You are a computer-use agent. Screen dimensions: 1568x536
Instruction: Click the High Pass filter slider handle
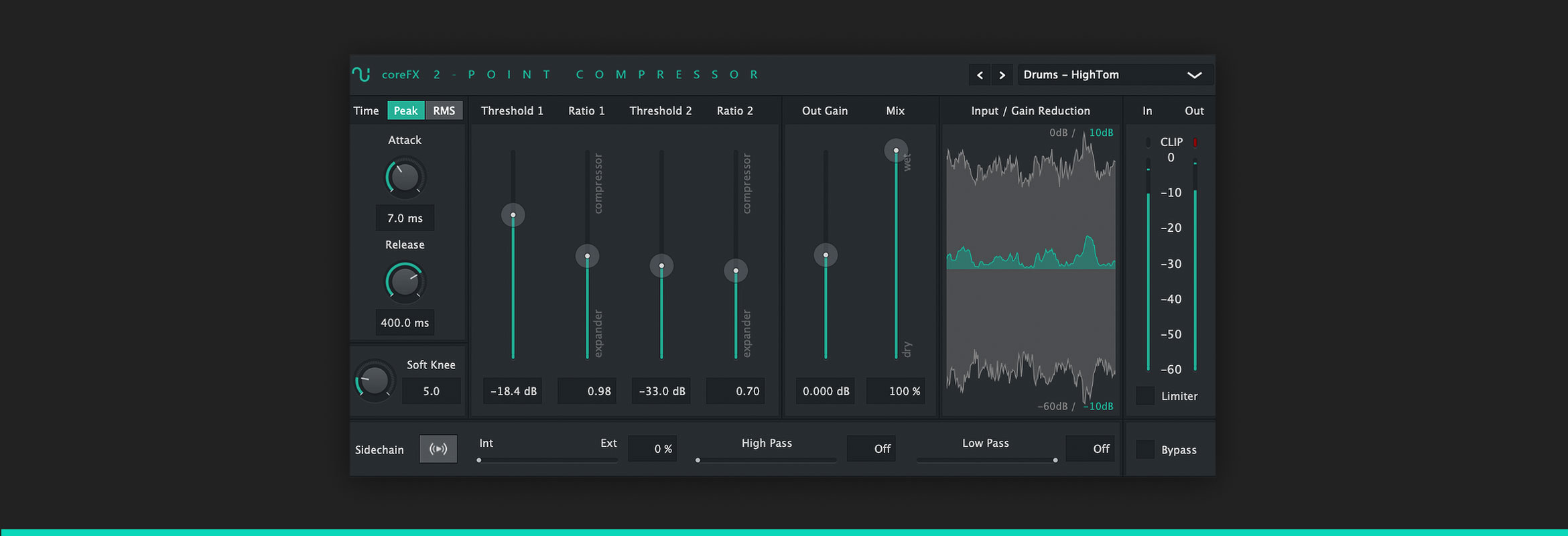tap(698, 460)
